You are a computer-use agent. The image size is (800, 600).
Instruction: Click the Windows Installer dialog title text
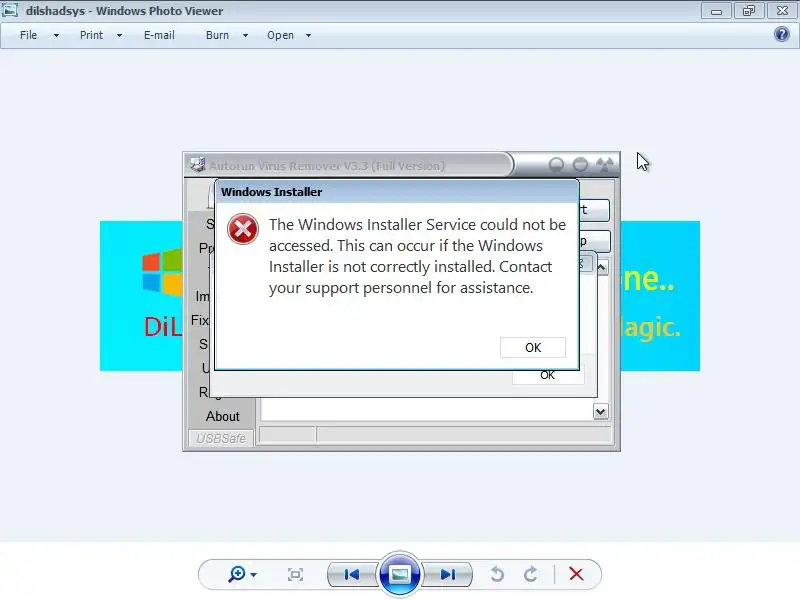point(271,192)
